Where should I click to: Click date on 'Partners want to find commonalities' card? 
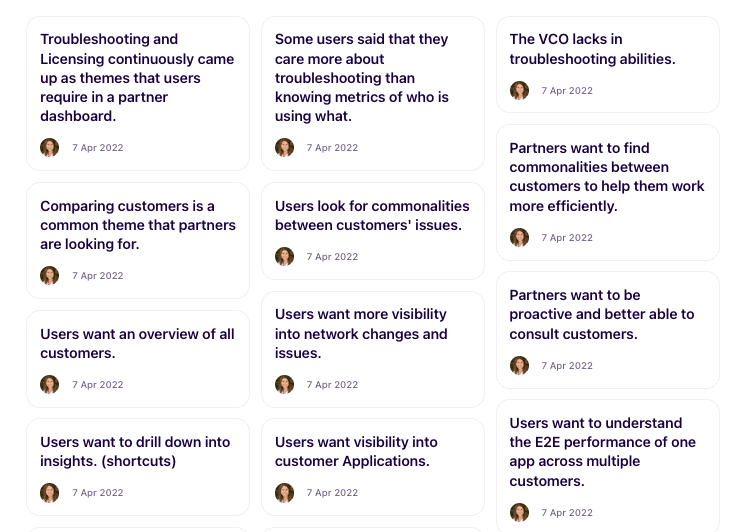[567, 237]
